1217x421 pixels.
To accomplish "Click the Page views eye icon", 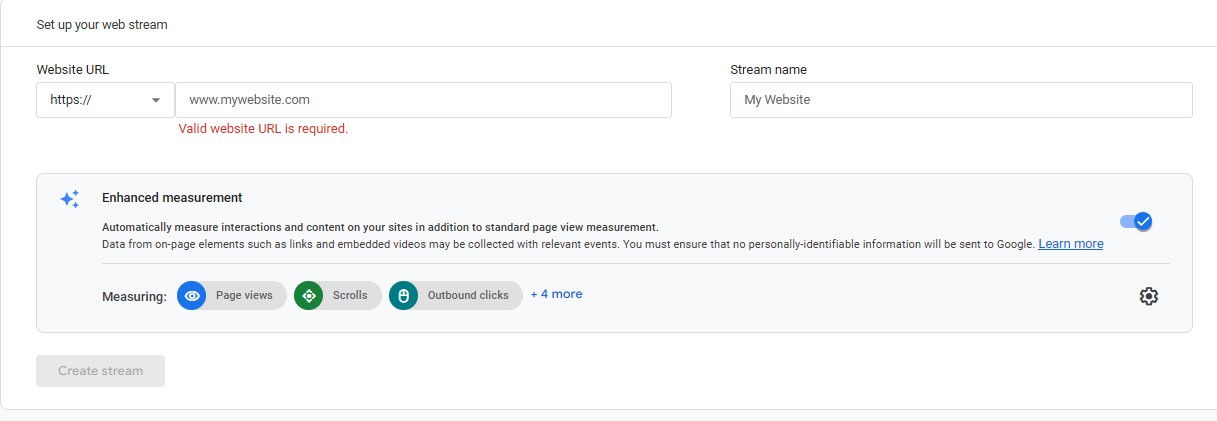I will point(192,296).
